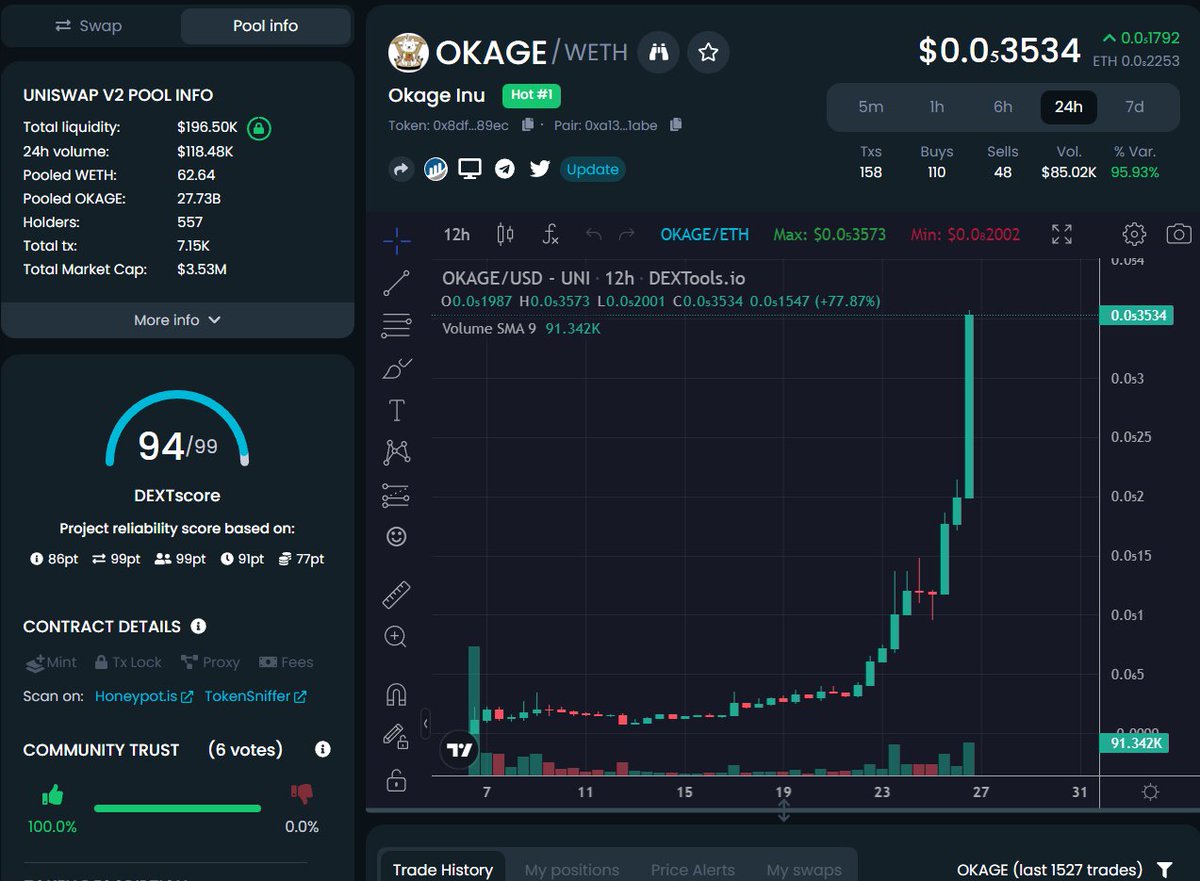The height and width of the screenshot is (881, 1200).
Task: Vote thumbs up for community trust
Action: coord(52,796)
